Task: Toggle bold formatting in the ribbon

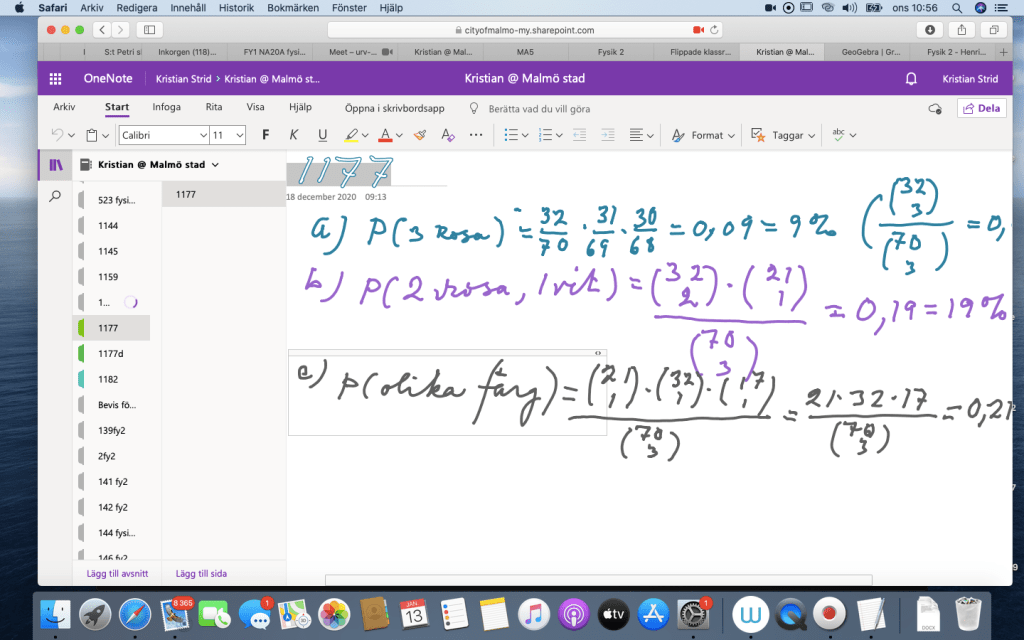Action: tap(265, 135)
